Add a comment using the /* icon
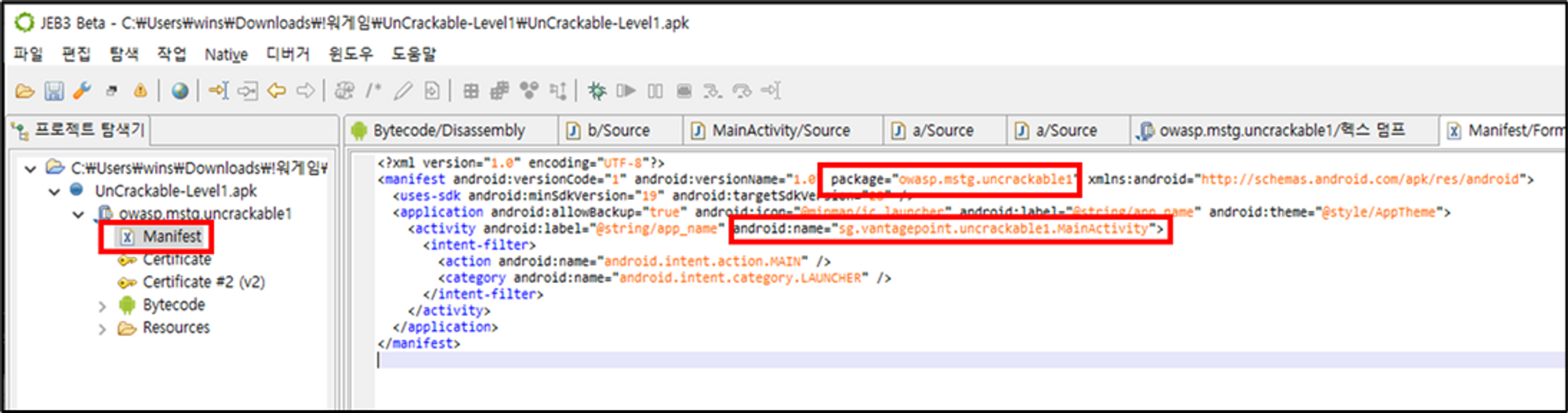This screenshot has height=413, width=1568. tap(373, 91)
